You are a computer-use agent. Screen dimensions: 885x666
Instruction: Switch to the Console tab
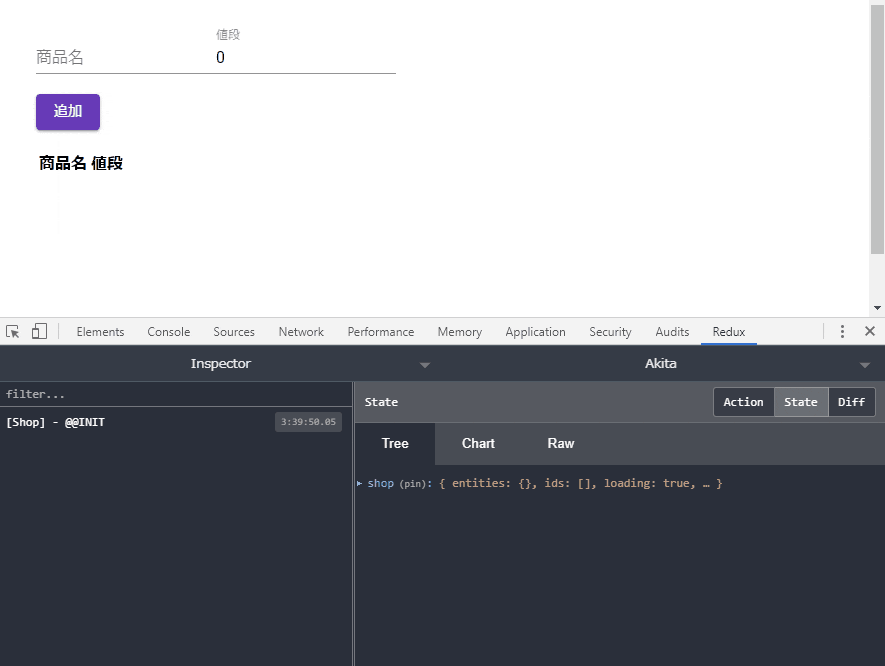pyautogui.click(x=168, y=332)
